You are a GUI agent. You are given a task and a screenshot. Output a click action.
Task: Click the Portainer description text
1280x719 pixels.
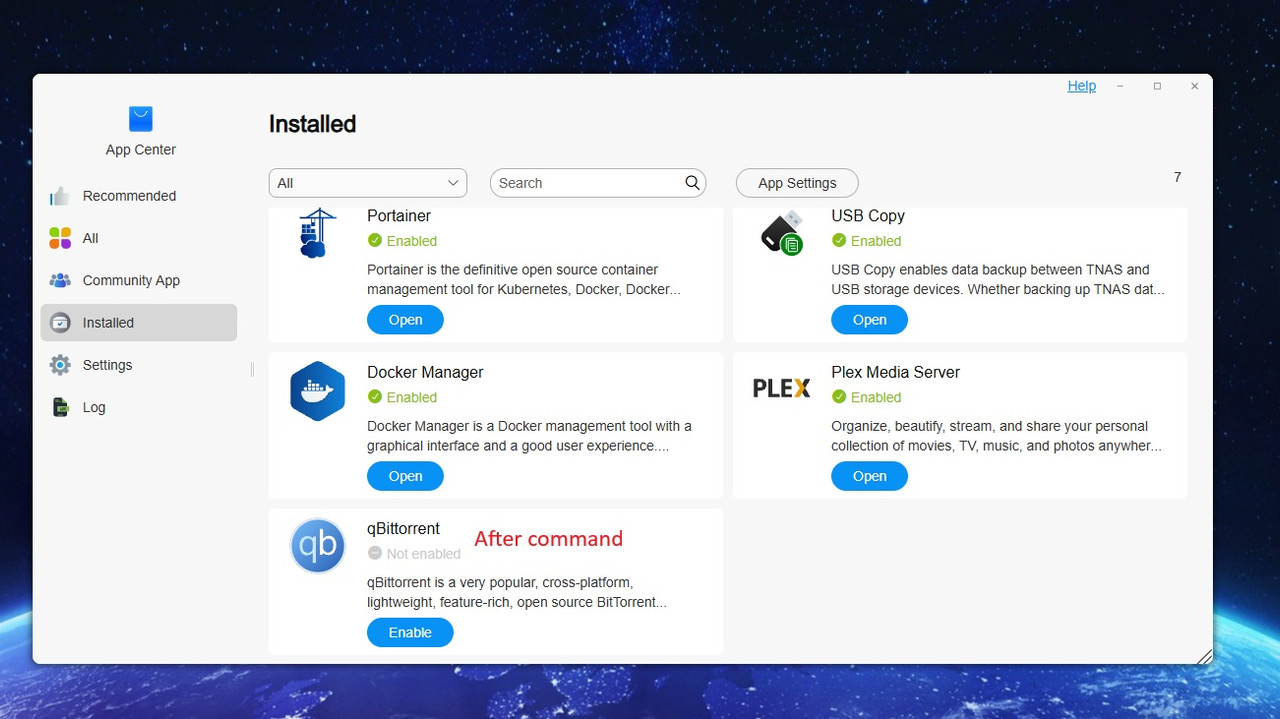524,280
